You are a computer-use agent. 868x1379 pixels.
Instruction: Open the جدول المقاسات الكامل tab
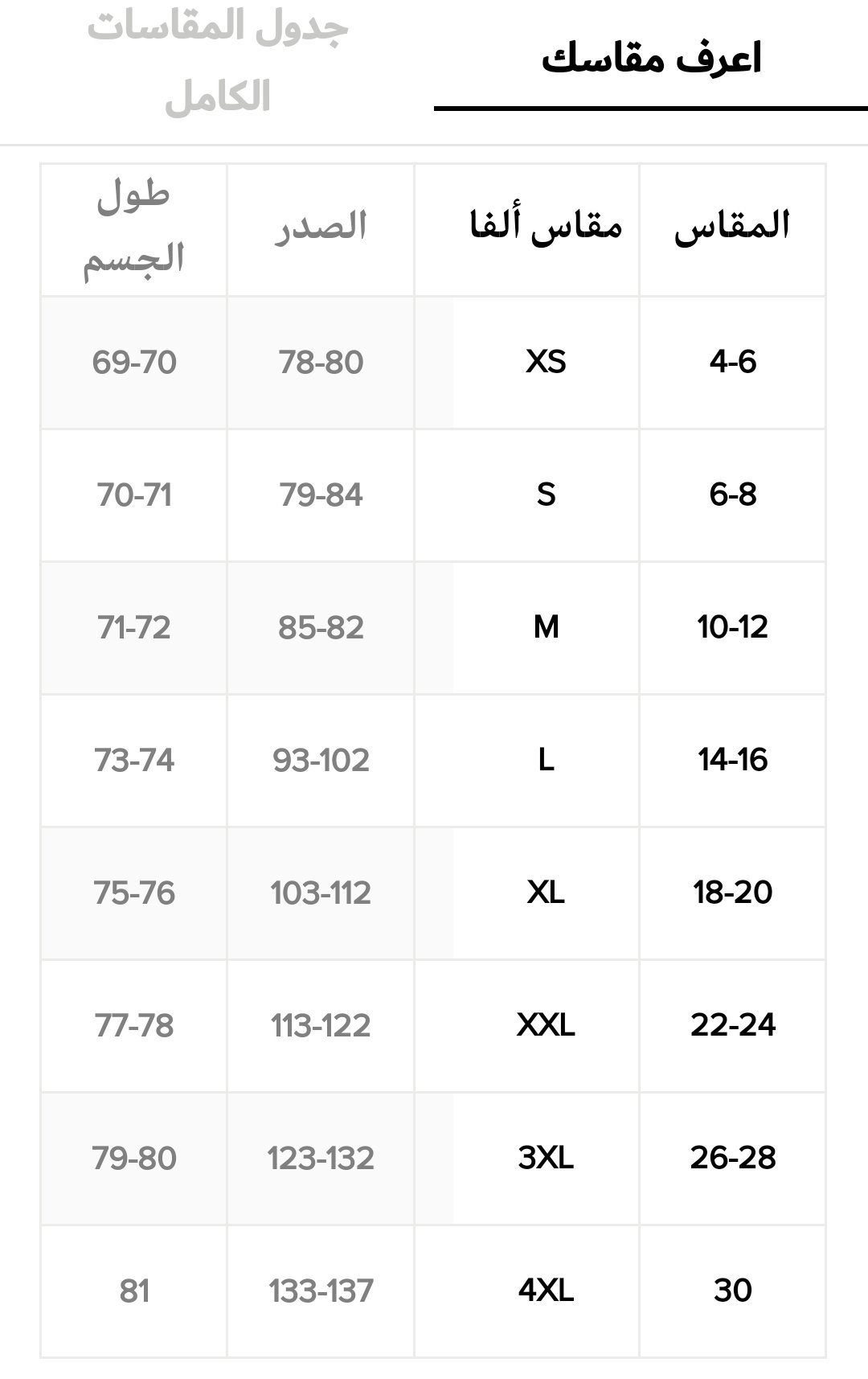click(x=217, y=62)
